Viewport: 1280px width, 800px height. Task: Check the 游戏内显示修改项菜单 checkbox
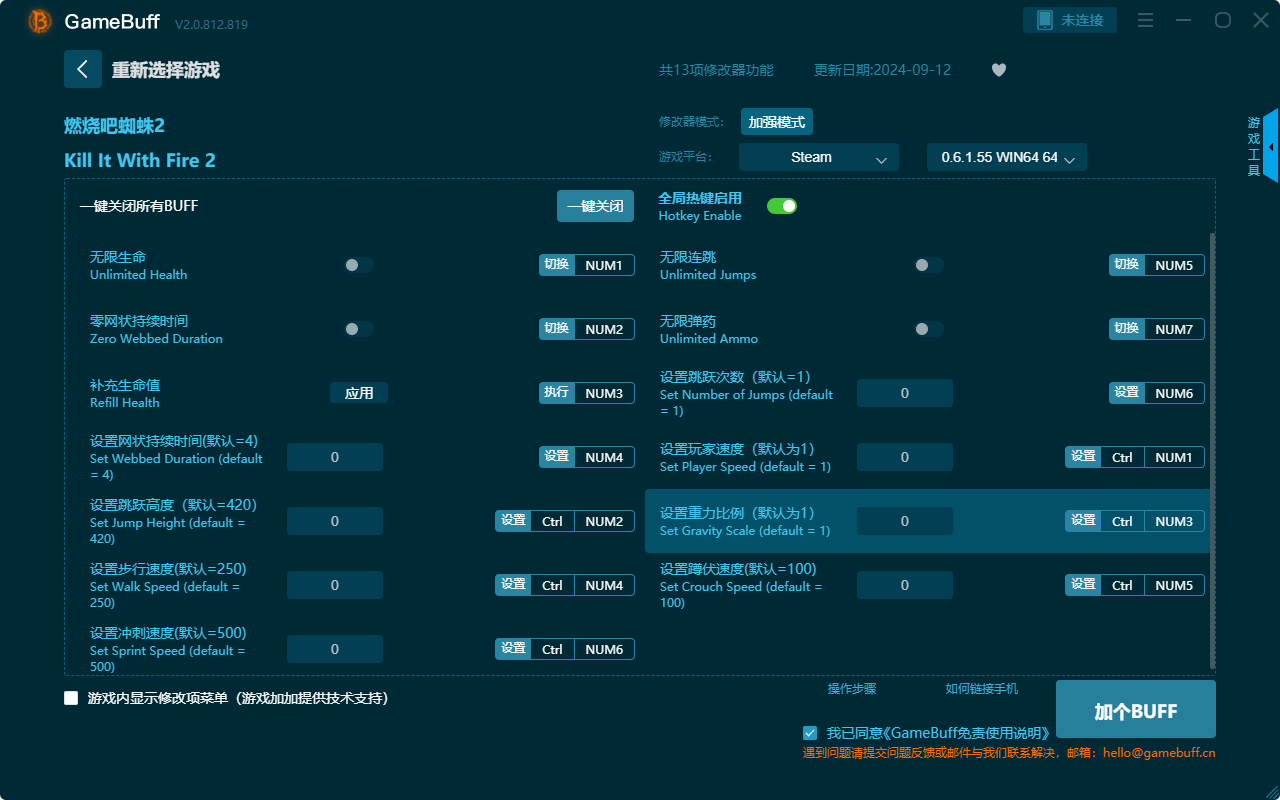pos(70,698)
